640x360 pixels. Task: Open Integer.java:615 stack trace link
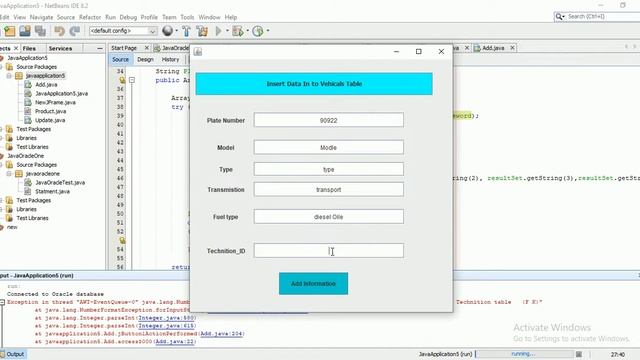(167, 326)
